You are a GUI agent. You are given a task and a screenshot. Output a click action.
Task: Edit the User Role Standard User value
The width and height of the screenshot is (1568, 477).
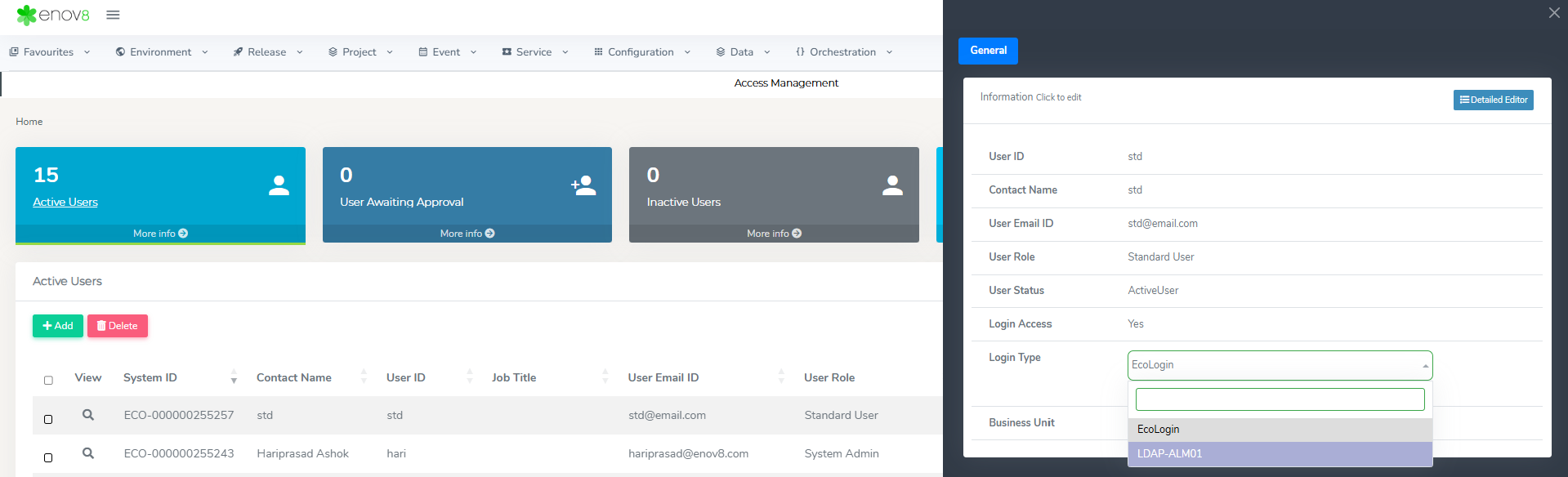point(1160,257)
